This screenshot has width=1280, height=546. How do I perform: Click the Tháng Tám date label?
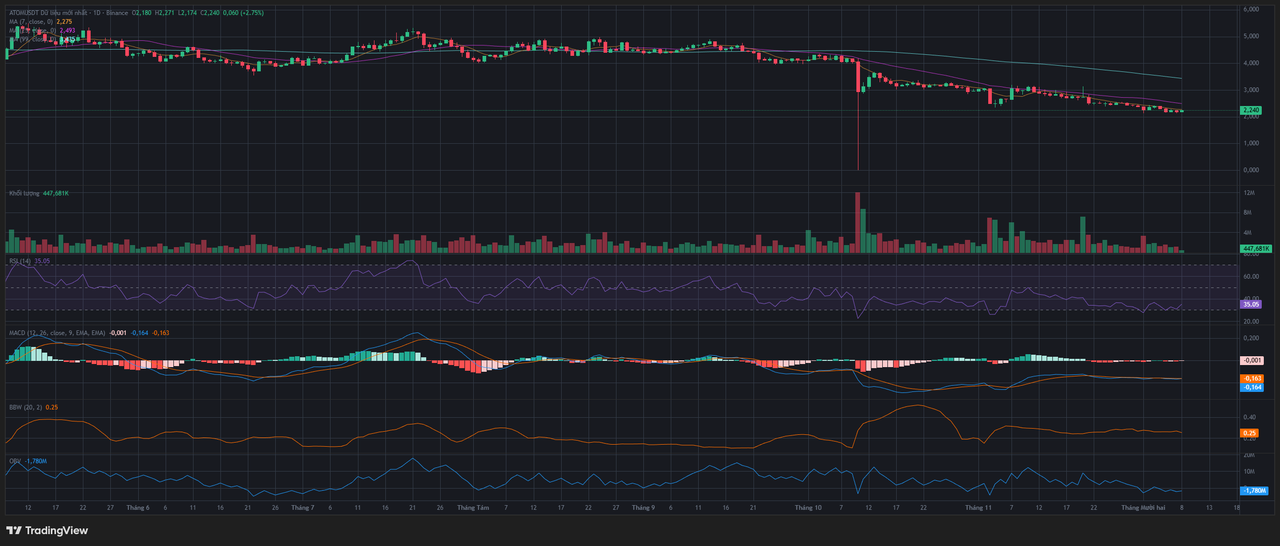pos(472,508)
